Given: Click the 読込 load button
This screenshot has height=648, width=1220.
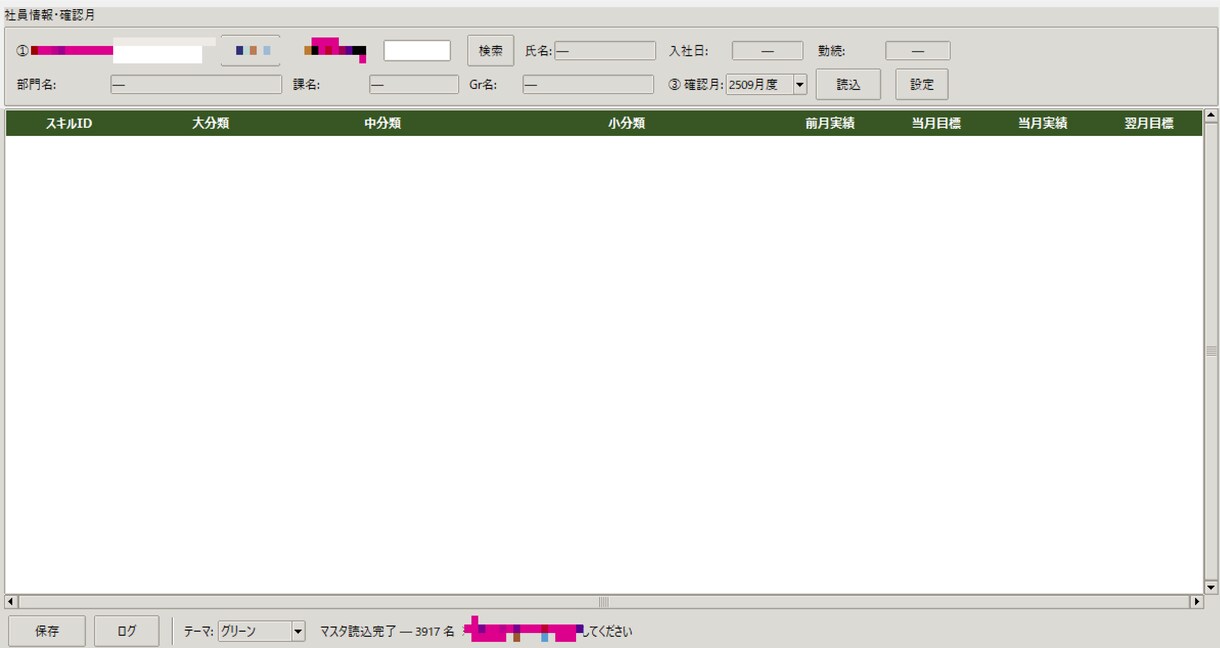Looking at the screenshot, I should (848, 85).
